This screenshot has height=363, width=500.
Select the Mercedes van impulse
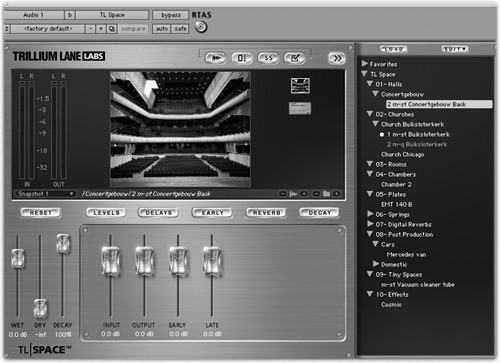406,254
